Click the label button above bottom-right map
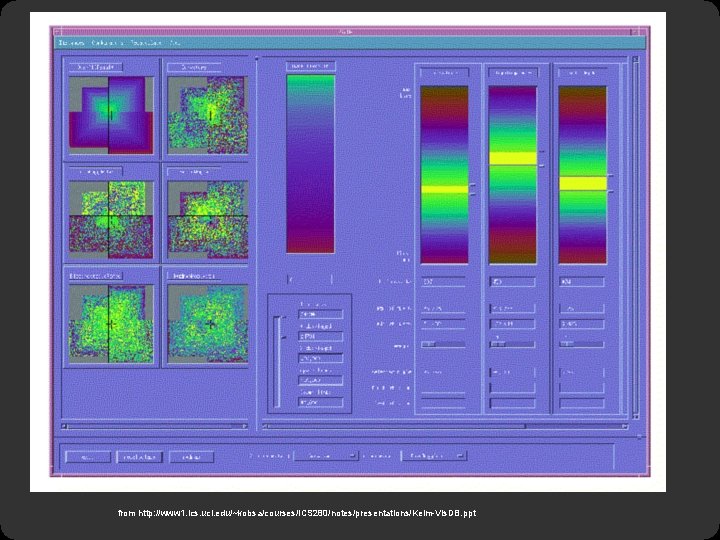 point(194,276)
